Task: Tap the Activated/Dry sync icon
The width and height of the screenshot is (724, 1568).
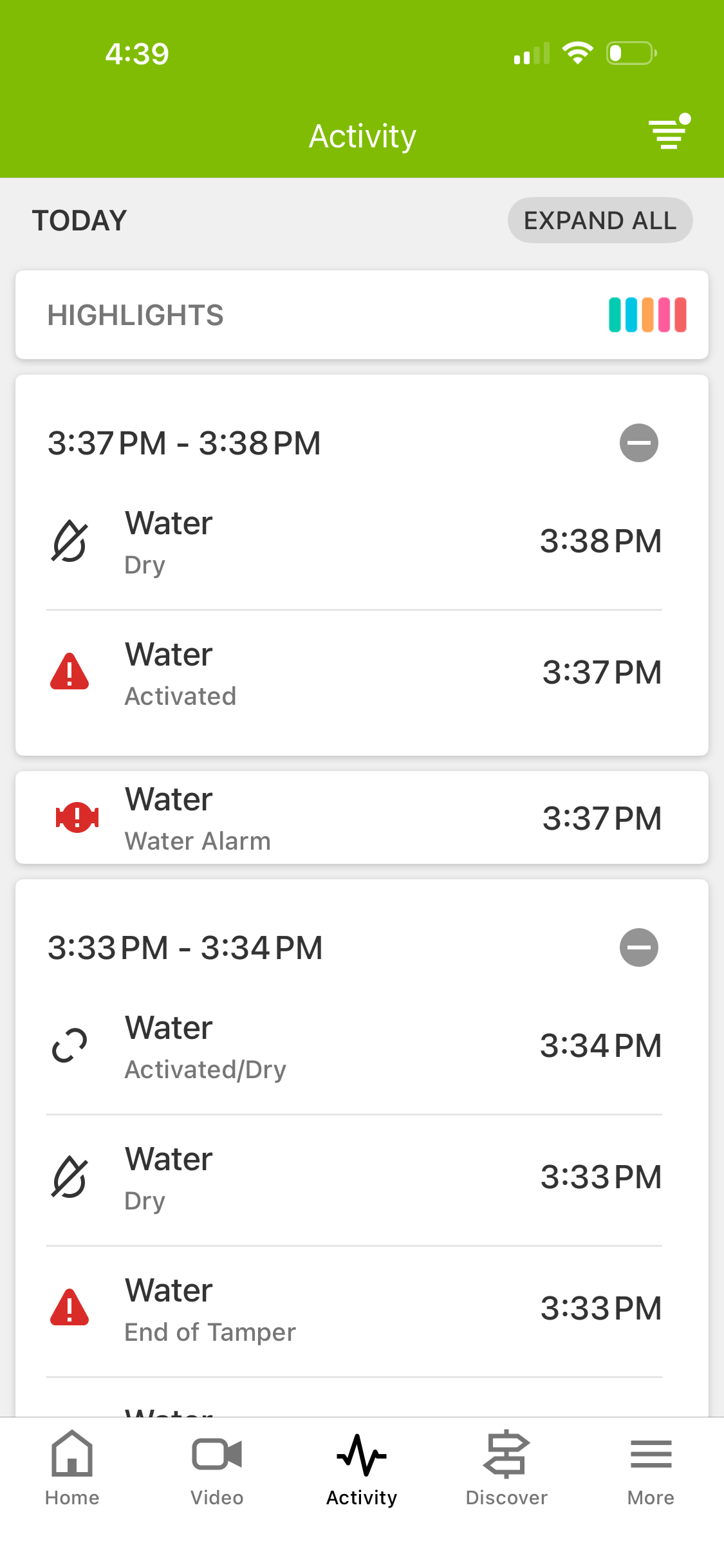Action: tap(70, 1046)
